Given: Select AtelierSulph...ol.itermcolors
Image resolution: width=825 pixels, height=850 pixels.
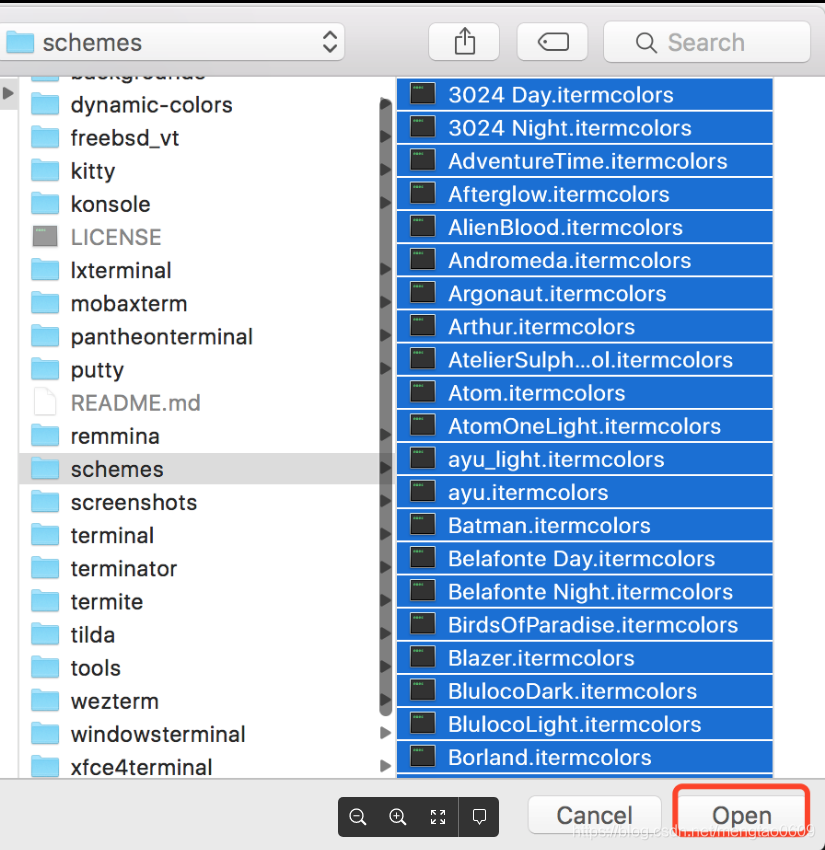Looking at the screenshot, I should tap(585, 359).
